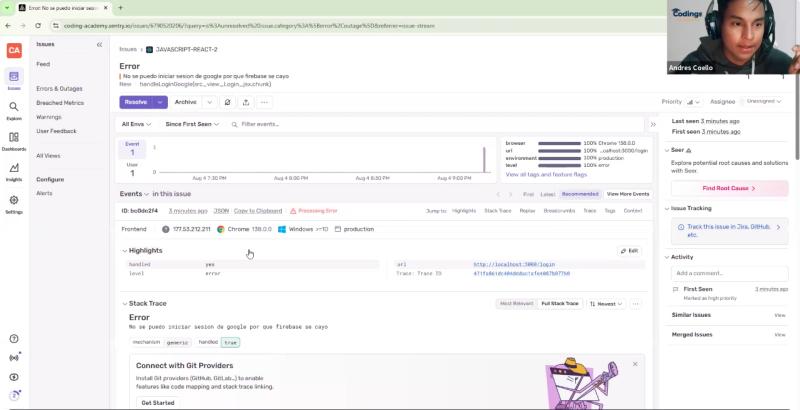Open Track this issue in Jira, GitHub
Image resolution: width=800 pixels, height=410 pixels.
[x=729, y=231]
